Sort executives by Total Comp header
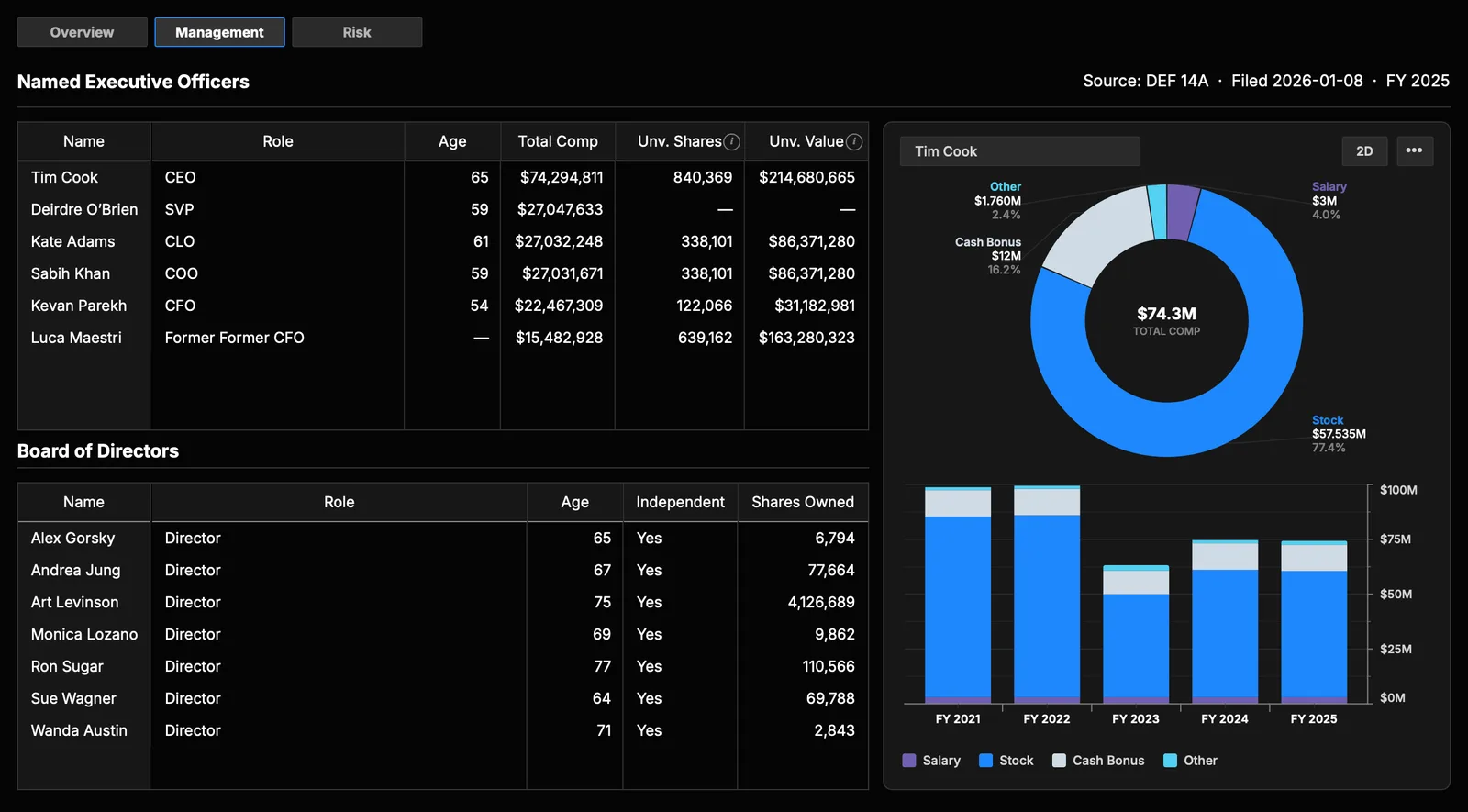The image size is (1468, 812). point(558,141)
